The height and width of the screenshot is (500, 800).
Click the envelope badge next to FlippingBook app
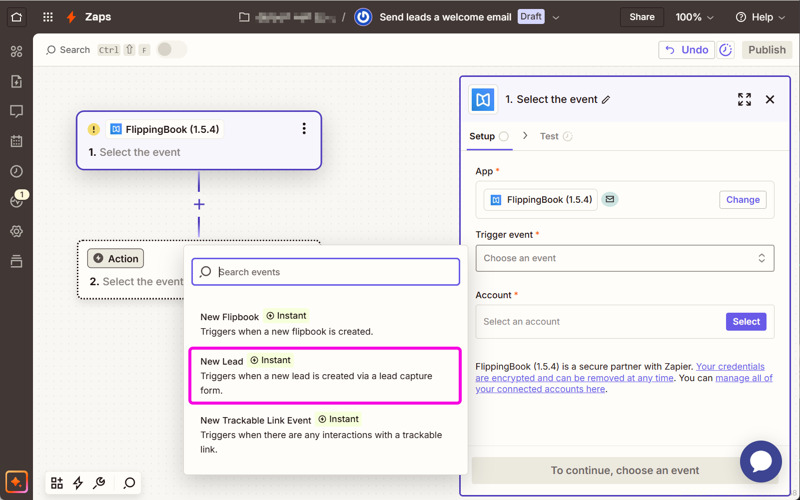point(610,199)
